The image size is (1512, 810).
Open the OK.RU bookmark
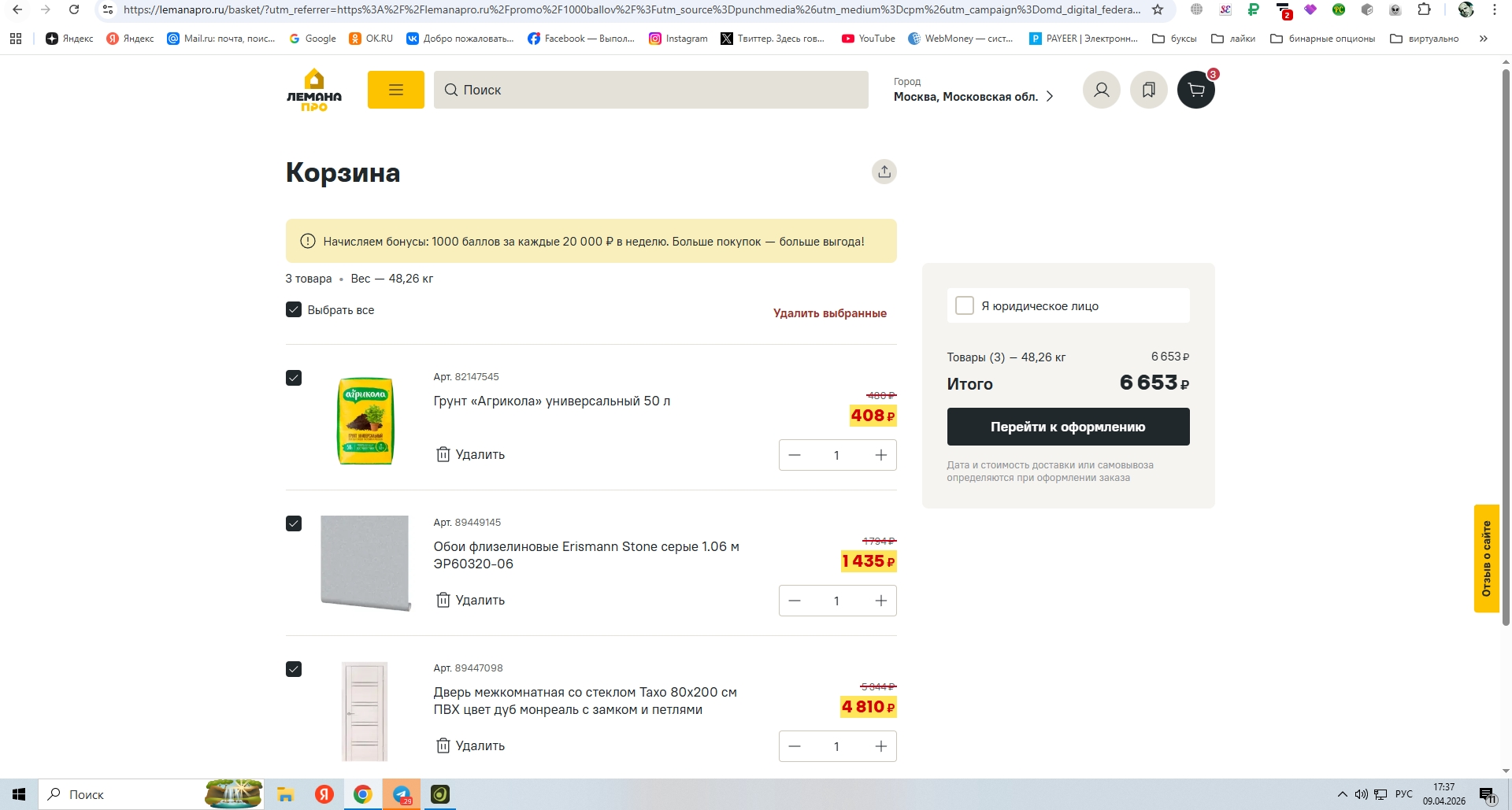(371, 39)
